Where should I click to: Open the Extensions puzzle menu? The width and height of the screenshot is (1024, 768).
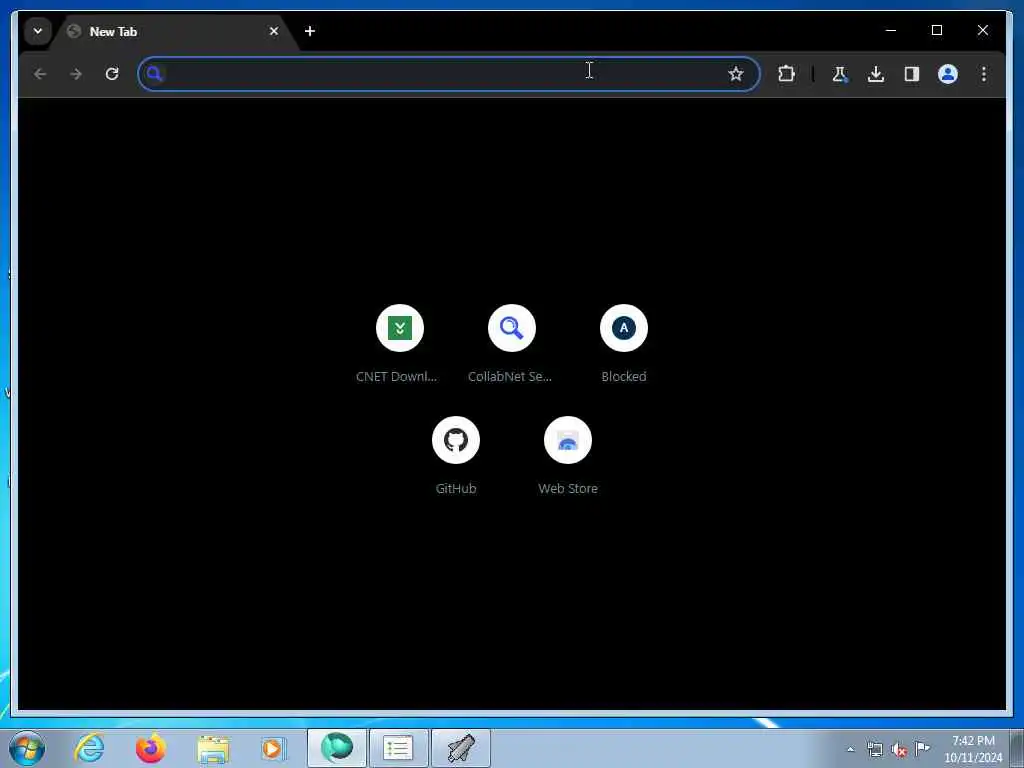point(786,74)
